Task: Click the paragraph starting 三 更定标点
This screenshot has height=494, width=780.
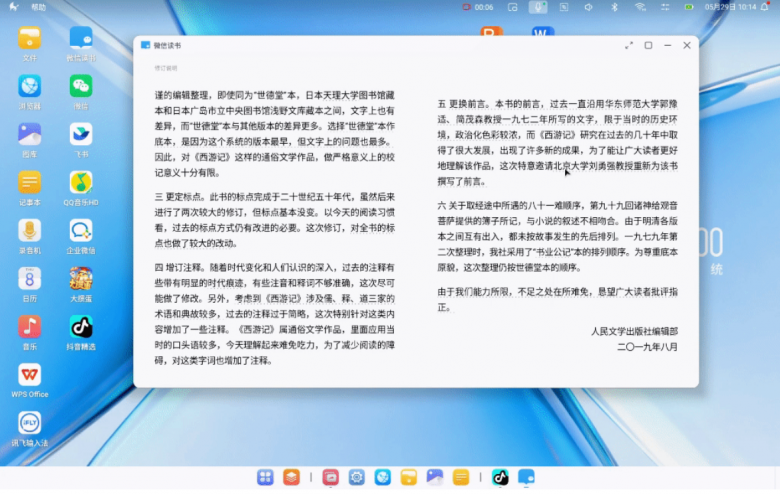Action: [275, 220]
